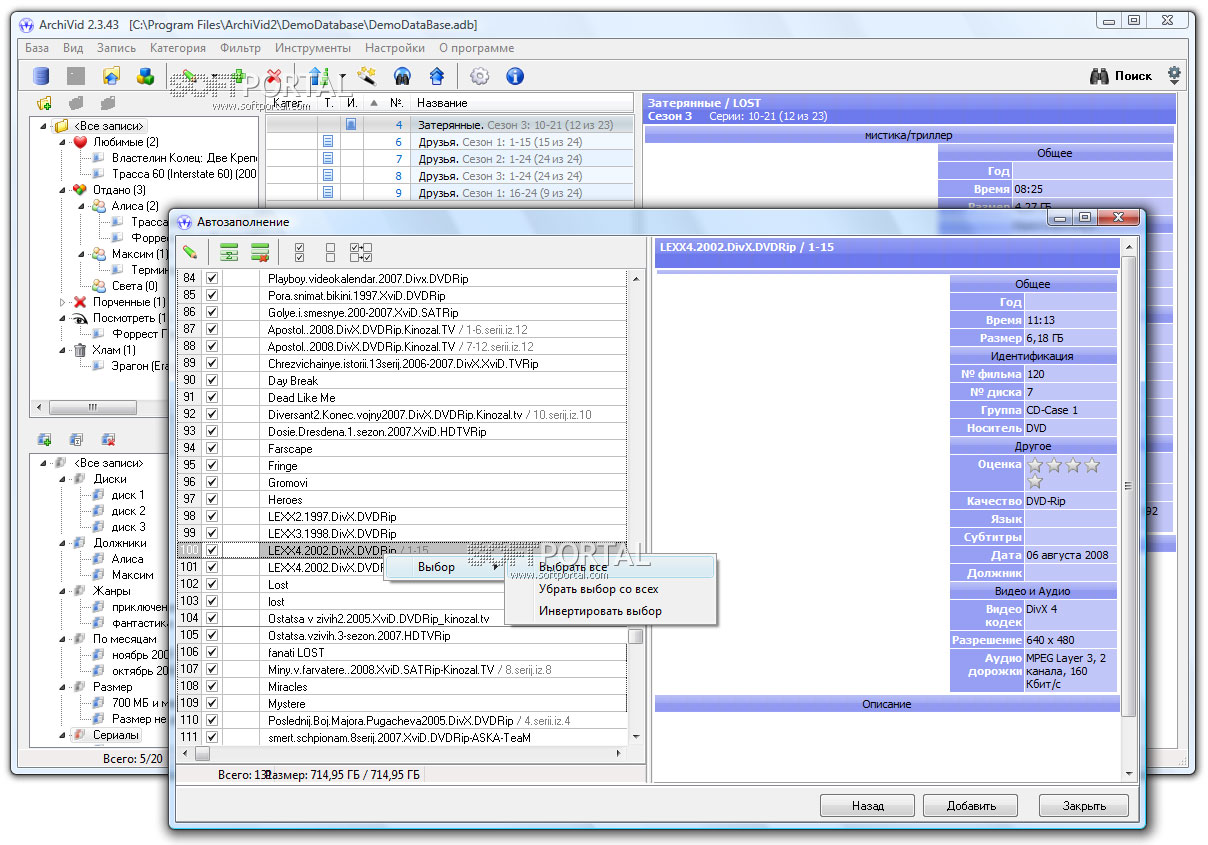This screenshot has width=1208, height=845.
Task: Click the Закрыть button
Action: [1084, 805]
